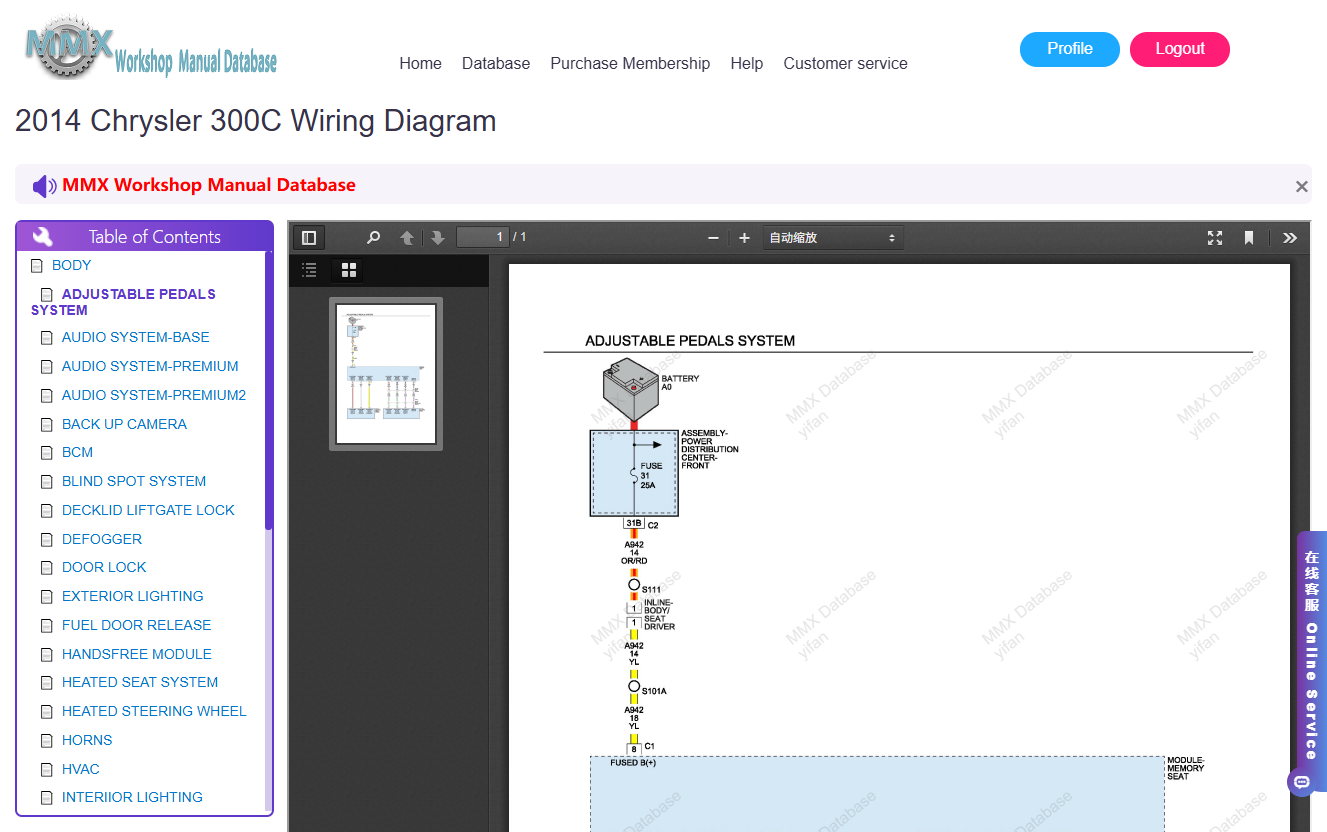Click the 2014 Chrysler 300C Wiring Diagram title
Viewport: 1327px width, 832px height.
pyautogui.click(x=256, y=121)
